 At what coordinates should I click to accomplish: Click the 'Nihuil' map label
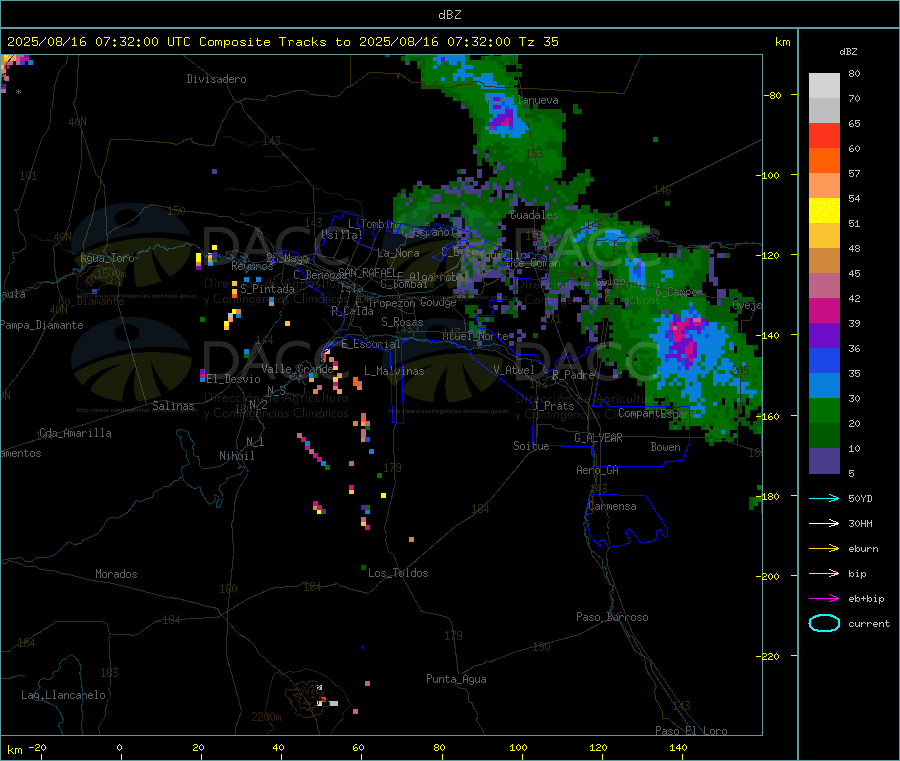coord(237,456)
